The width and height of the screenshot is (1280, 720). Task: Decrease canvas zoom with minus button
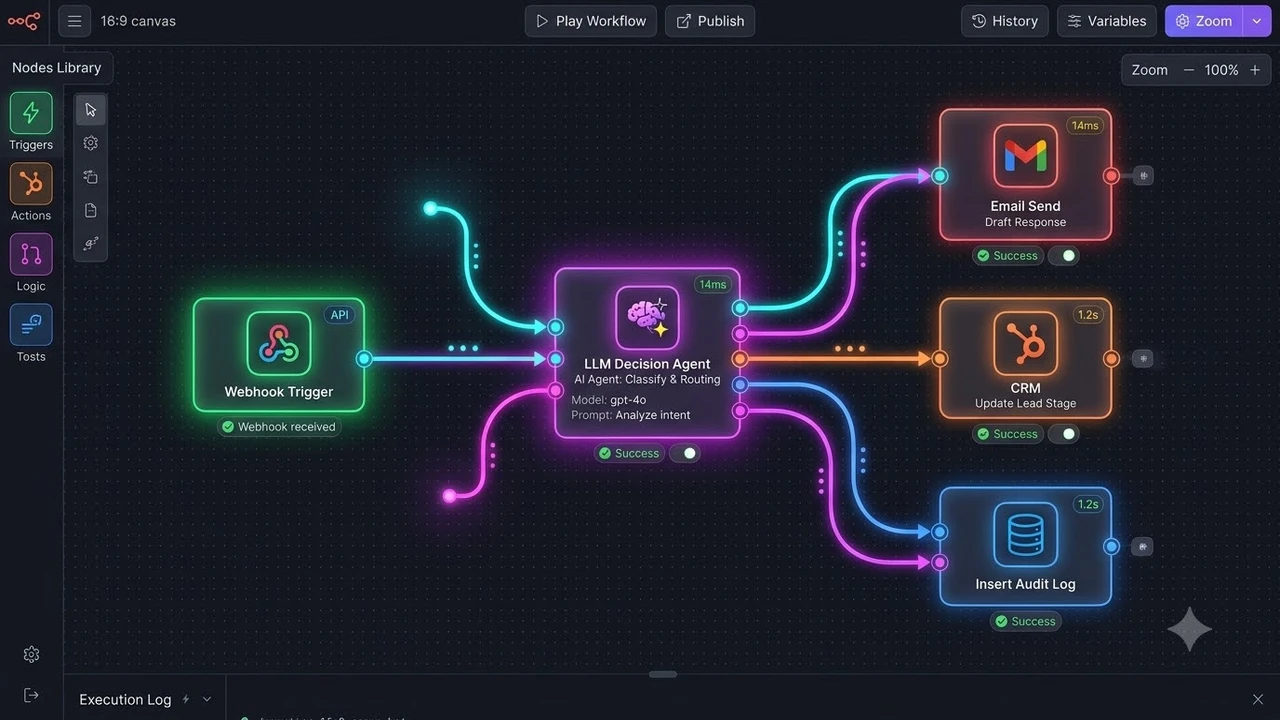pos(1189,70)
